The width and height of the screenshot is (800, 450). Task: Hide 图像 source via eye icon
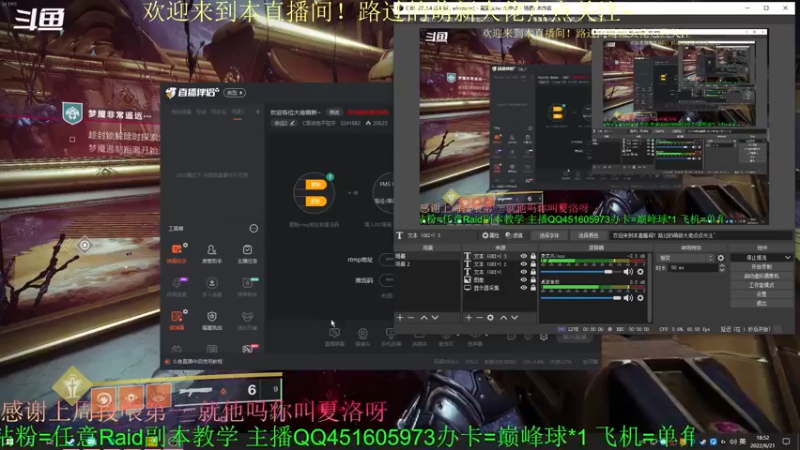[x=523, y=280]
